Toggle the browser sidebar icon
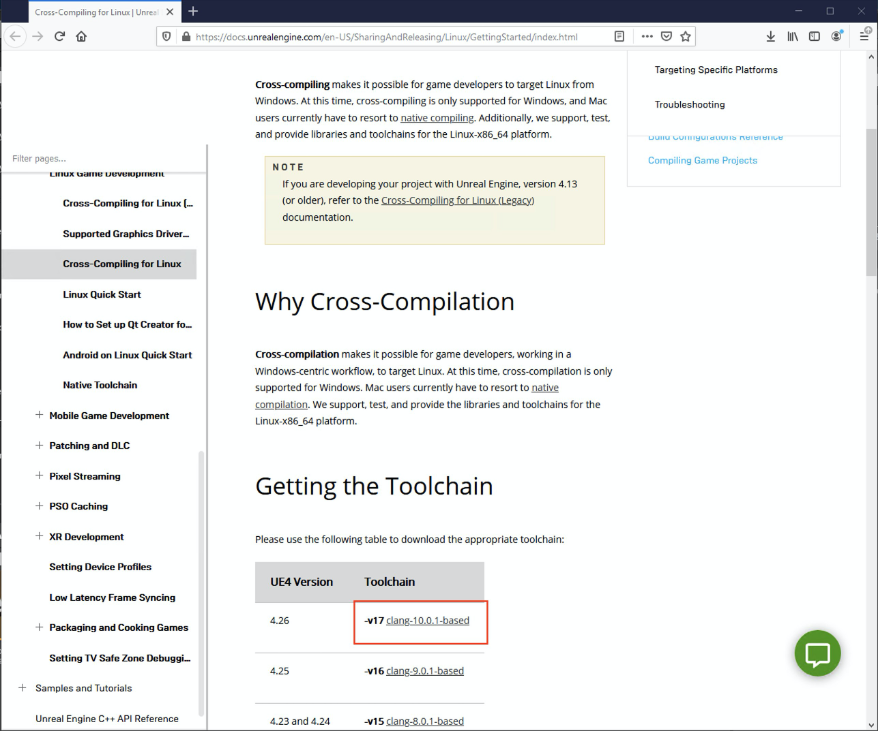The width and height of the screenshot is (879, 731). (814, 34)
